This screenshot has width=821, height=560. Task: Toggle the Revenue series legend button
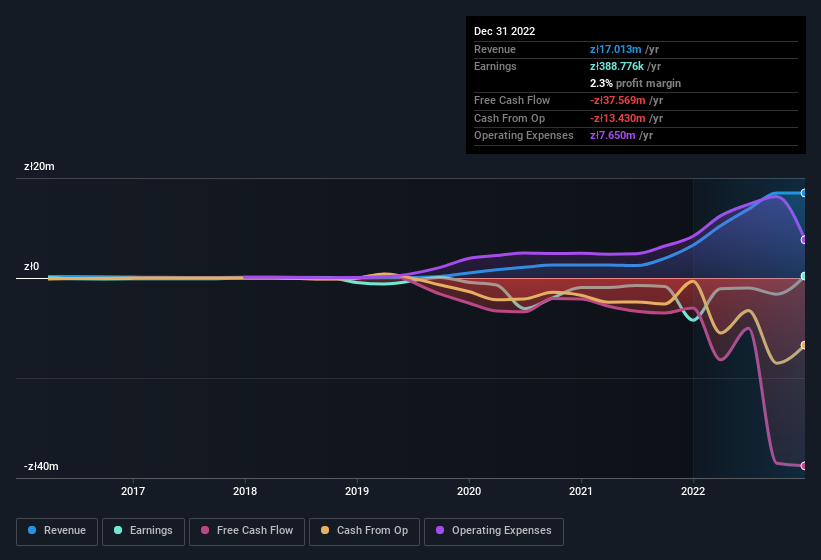point(57,531)
